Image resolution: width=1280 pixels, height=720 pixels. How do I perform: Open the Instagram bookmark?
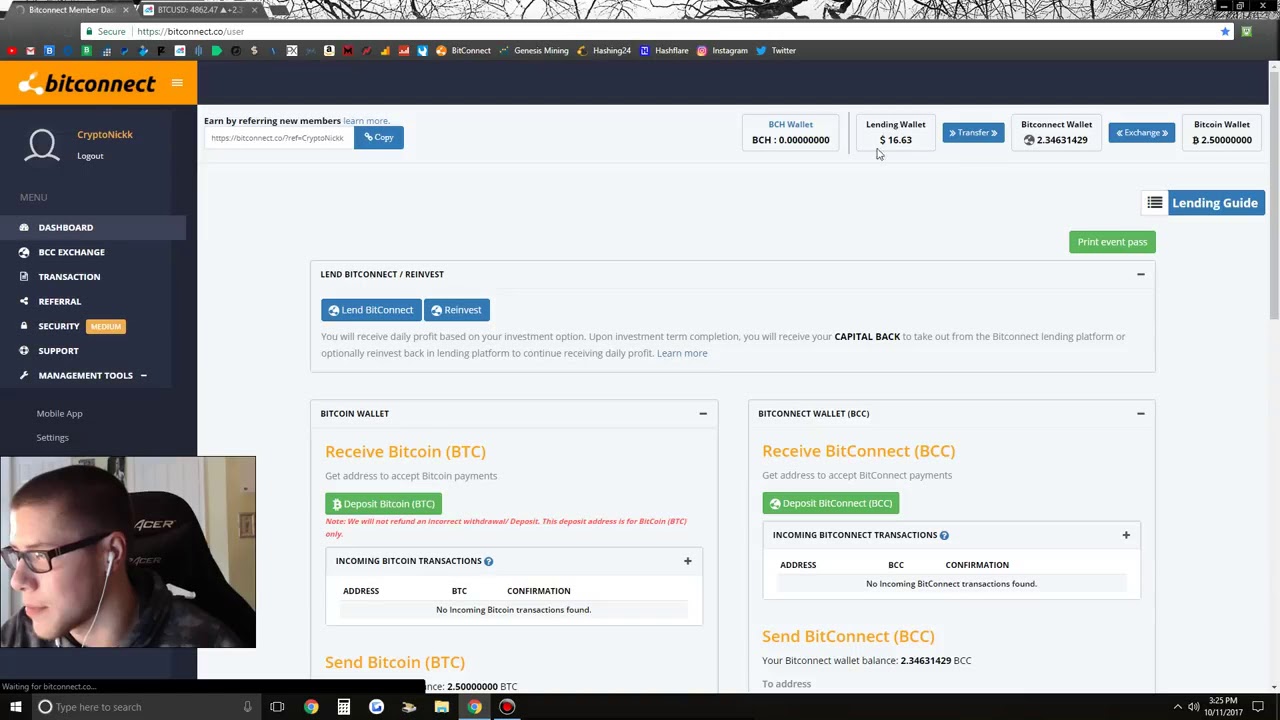click(x=722, y=50)
